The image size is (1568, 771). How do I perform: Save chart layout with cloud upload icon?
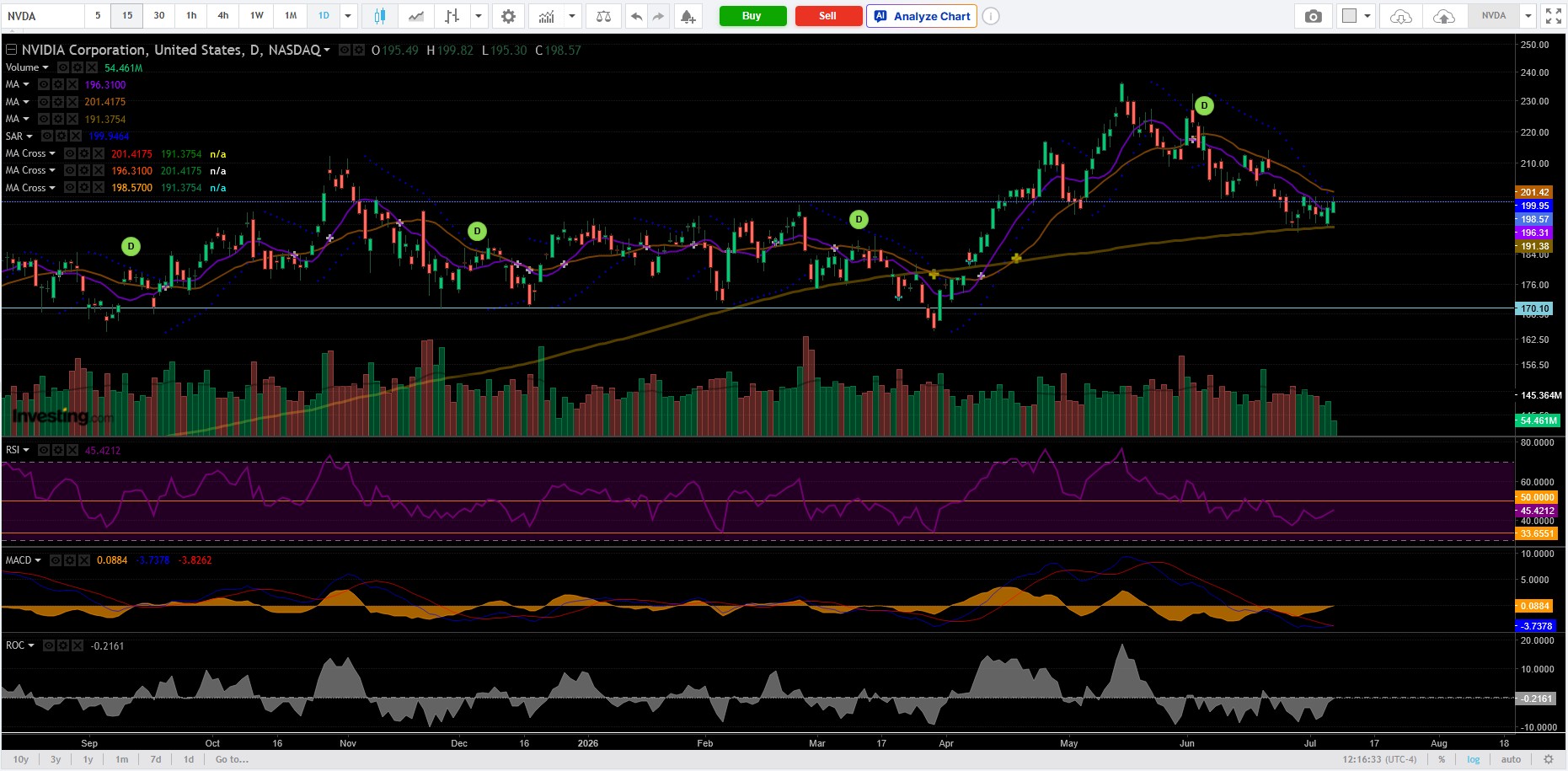coord(1443,16)
